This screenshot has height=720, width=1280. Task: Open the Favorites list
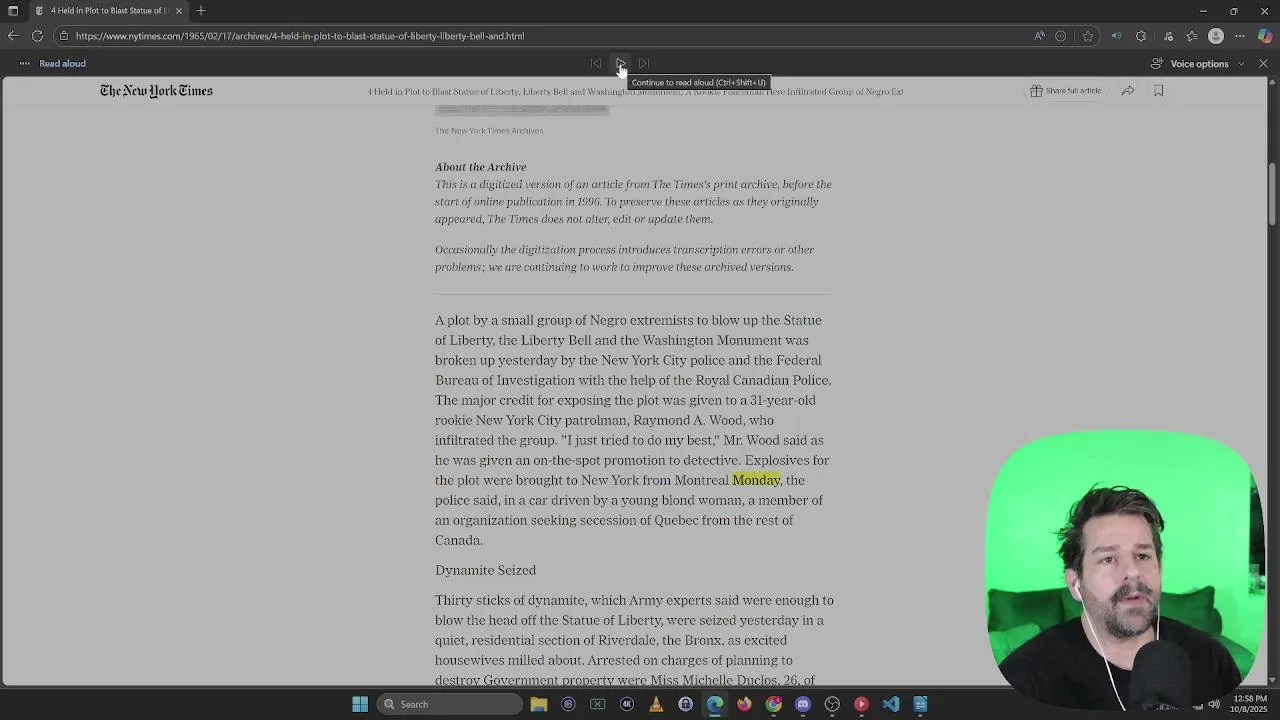pos(1192,36)
